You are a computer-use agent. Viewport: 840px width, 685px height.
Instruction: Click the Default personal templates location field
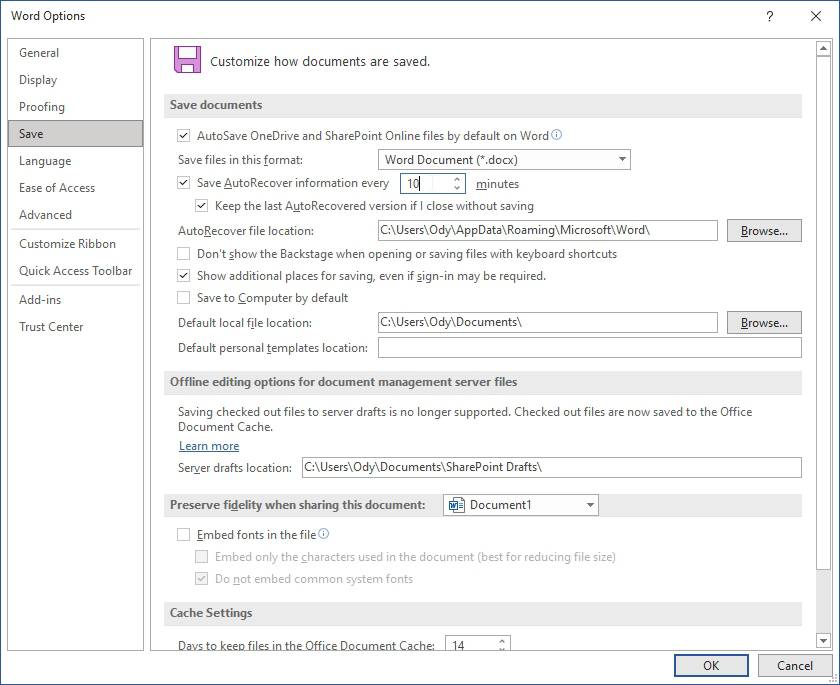point(590,348)
